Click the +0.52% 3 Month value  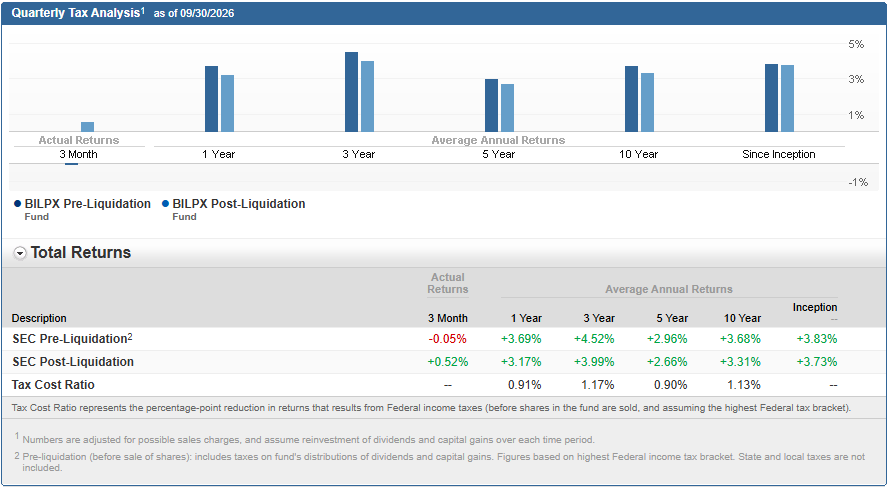[x=448, y=362]
